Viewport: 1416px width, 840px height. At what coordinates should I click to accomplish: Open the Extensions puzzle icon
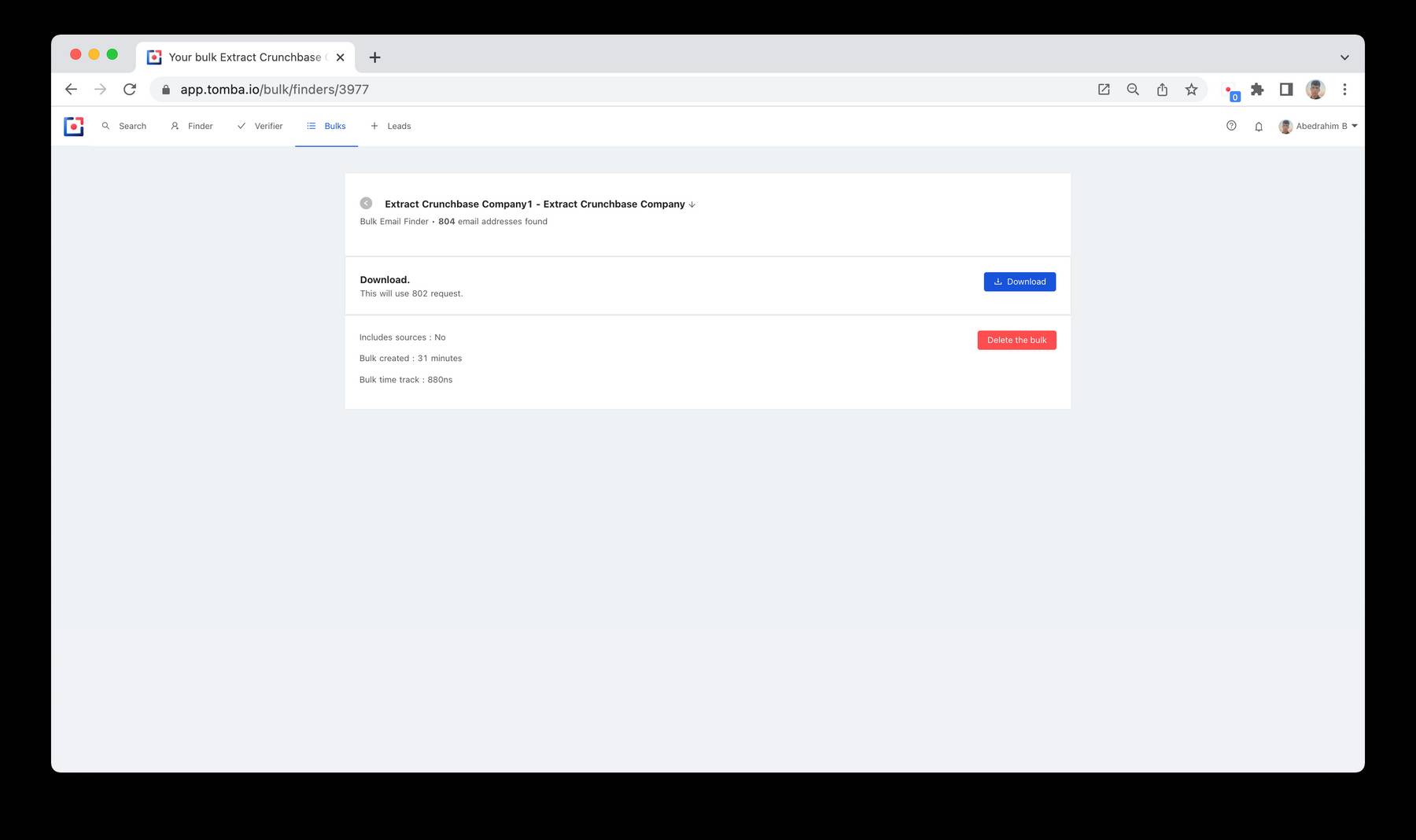tap(1257, 90)
